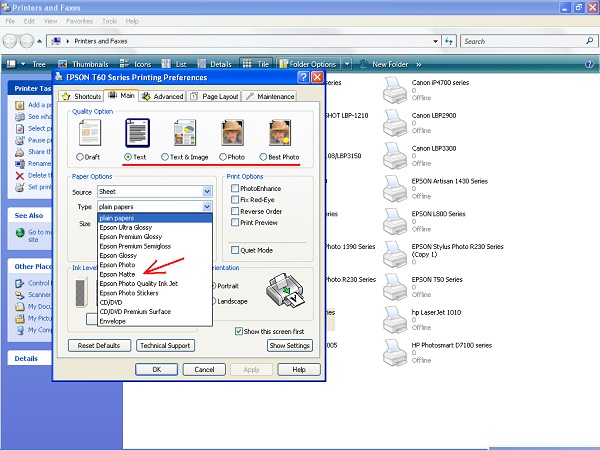600x450 pixels.
Task: Switch to Tree view in toolbar
Action: 39,64
